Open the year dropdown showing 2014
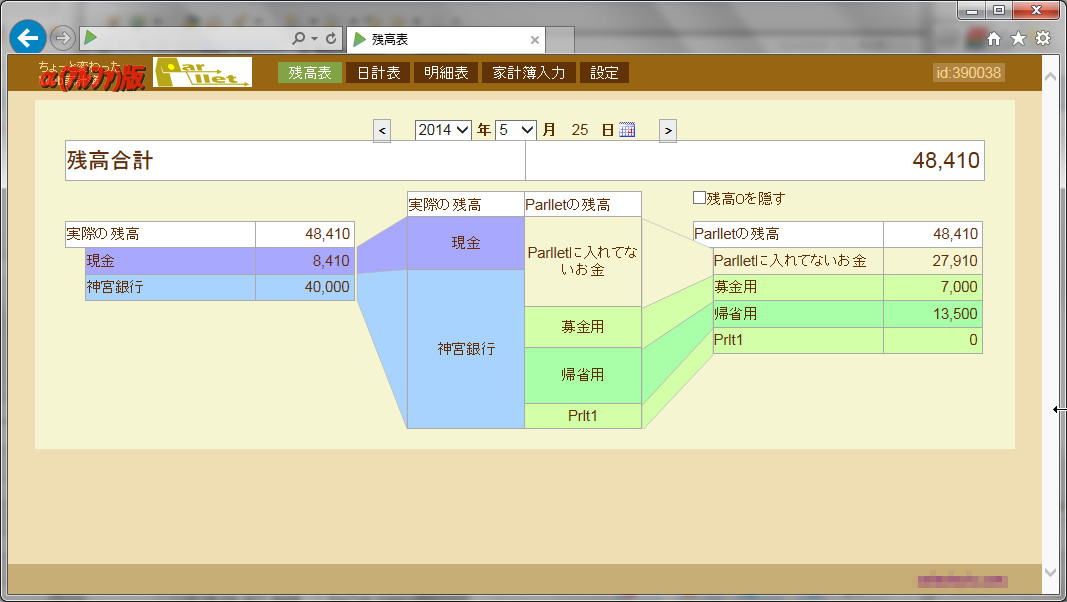 click(442, 129)
